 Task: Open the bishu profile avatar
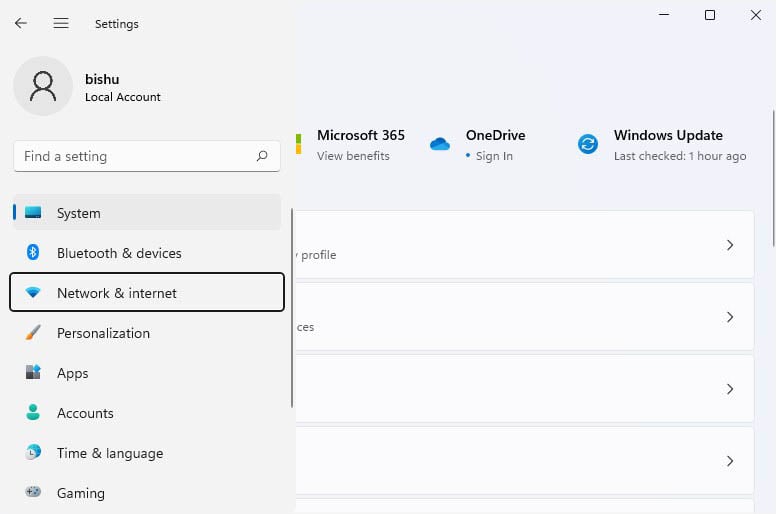(x=43, y=86)
